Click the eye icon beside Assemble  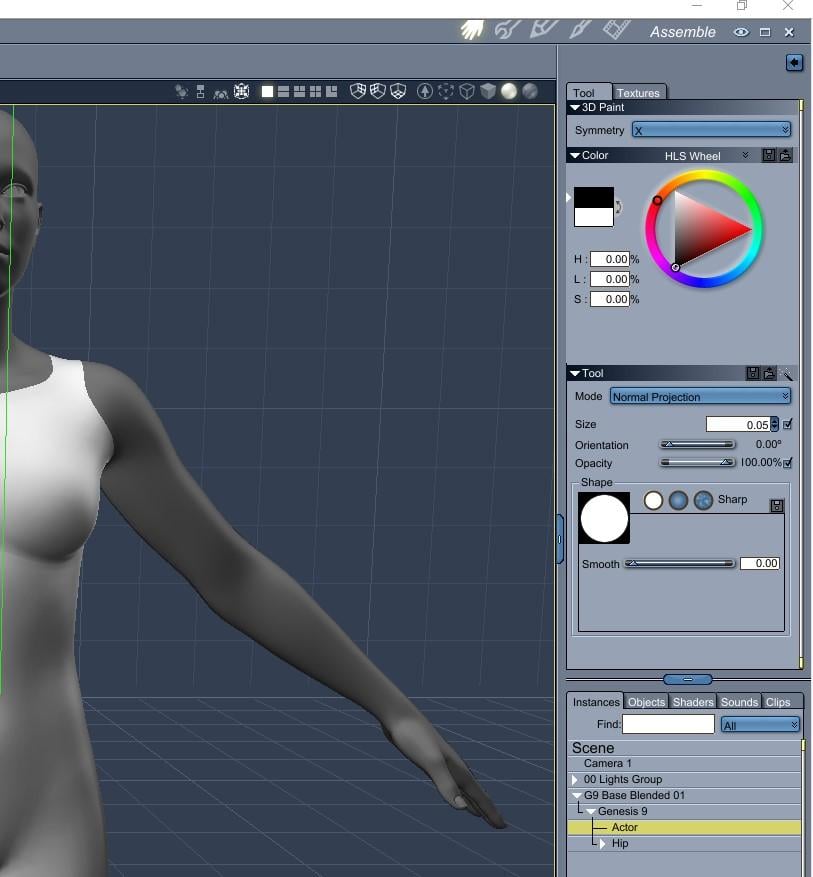coord(741,32)
